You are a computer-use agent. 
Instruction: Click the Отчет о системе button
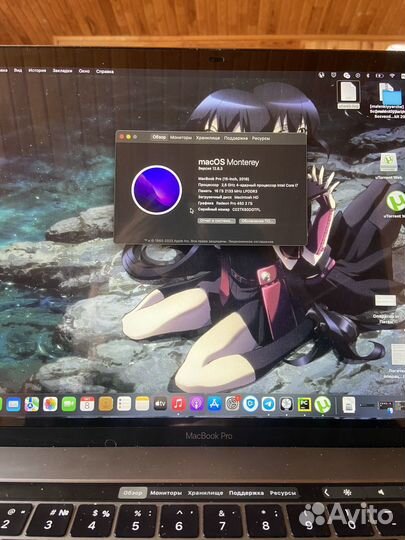pos(217,221)
